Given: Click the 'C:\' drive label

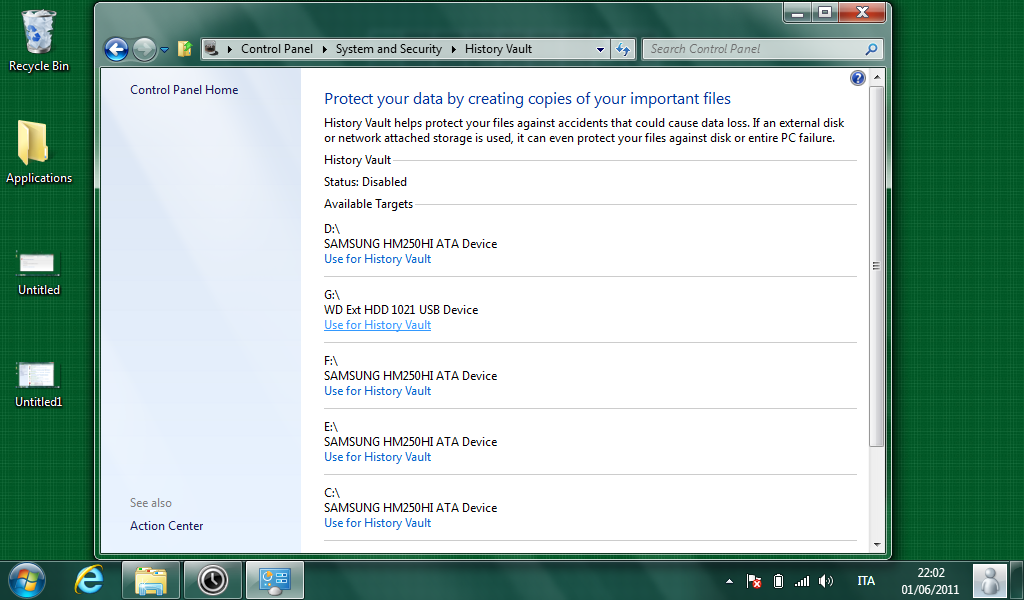Looking at the screenshot, I should 332,493.
